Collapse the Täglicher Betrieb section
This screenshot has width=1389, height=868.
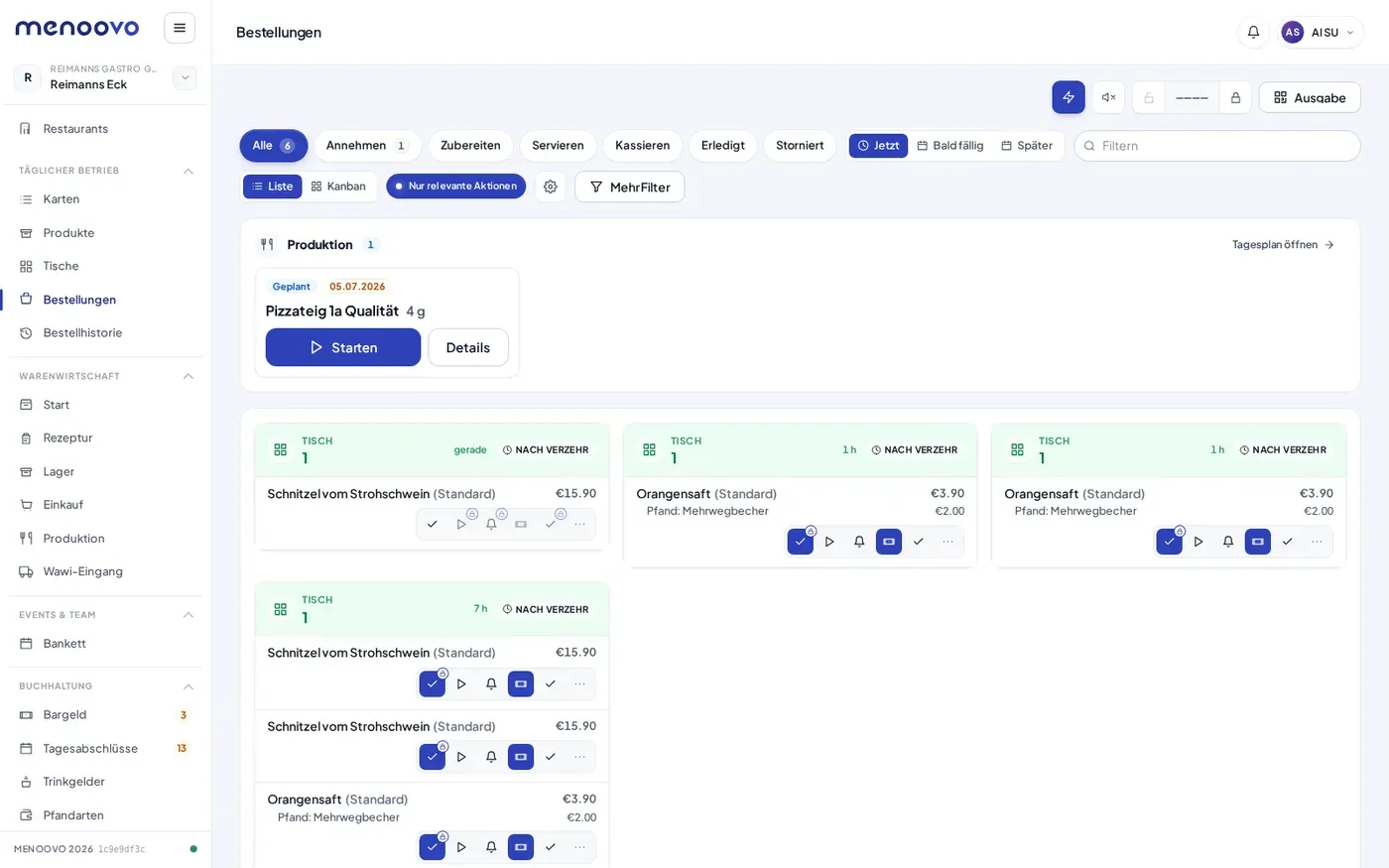click(x=189, y=171)
